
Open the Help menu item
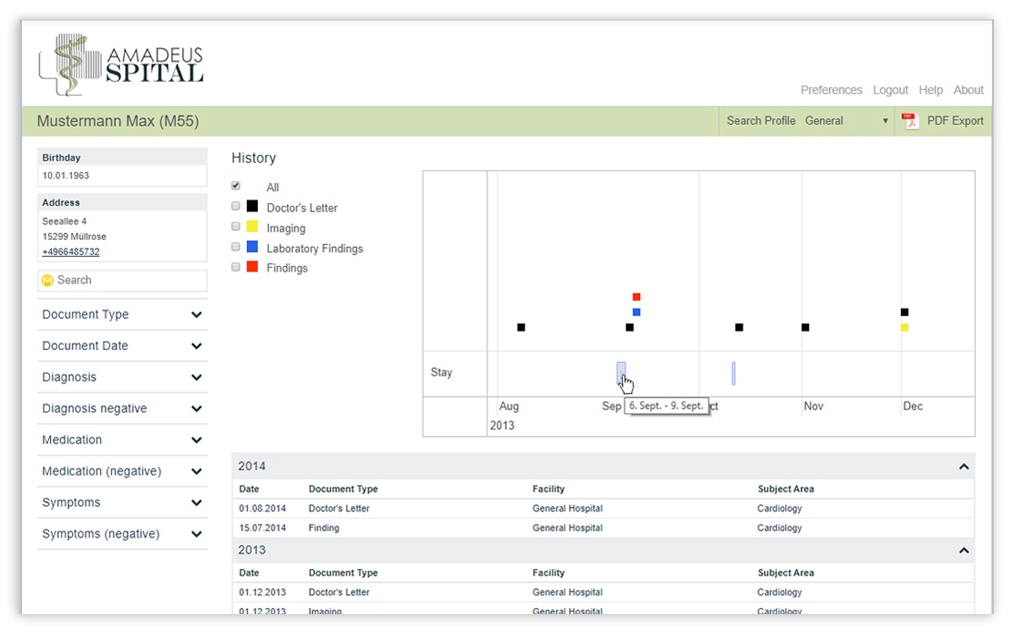click(930, 90)
